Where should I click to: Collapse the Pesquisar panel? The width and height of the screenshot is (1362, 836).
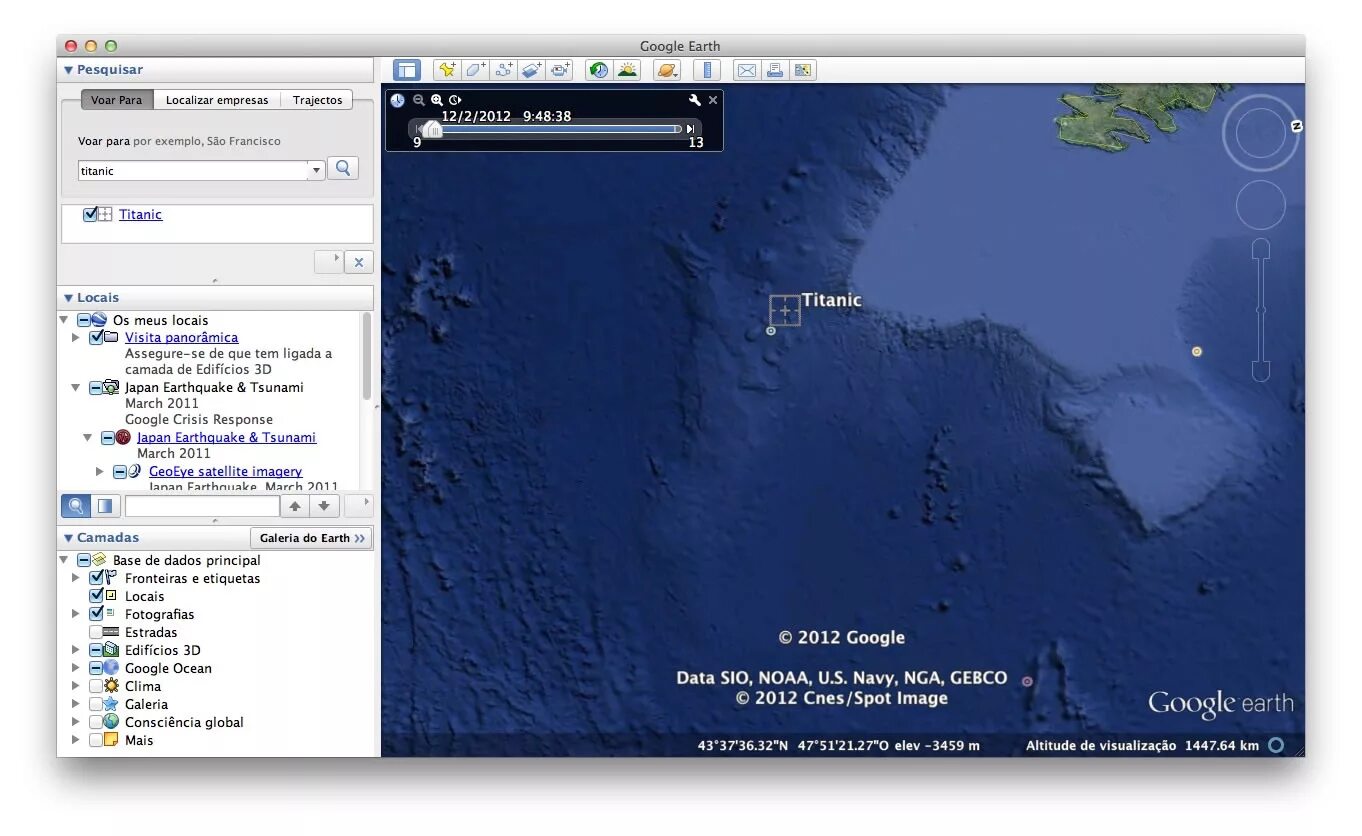click(69, 70)
